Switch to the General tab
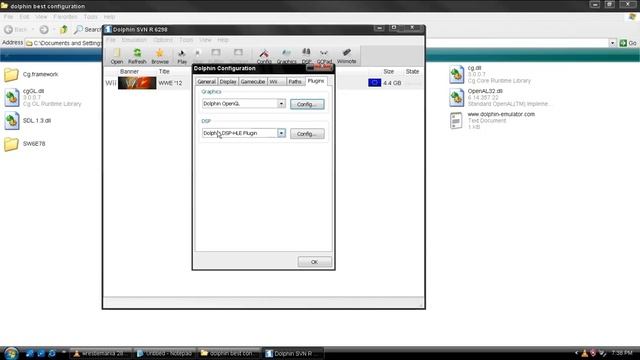 [206, 82]
